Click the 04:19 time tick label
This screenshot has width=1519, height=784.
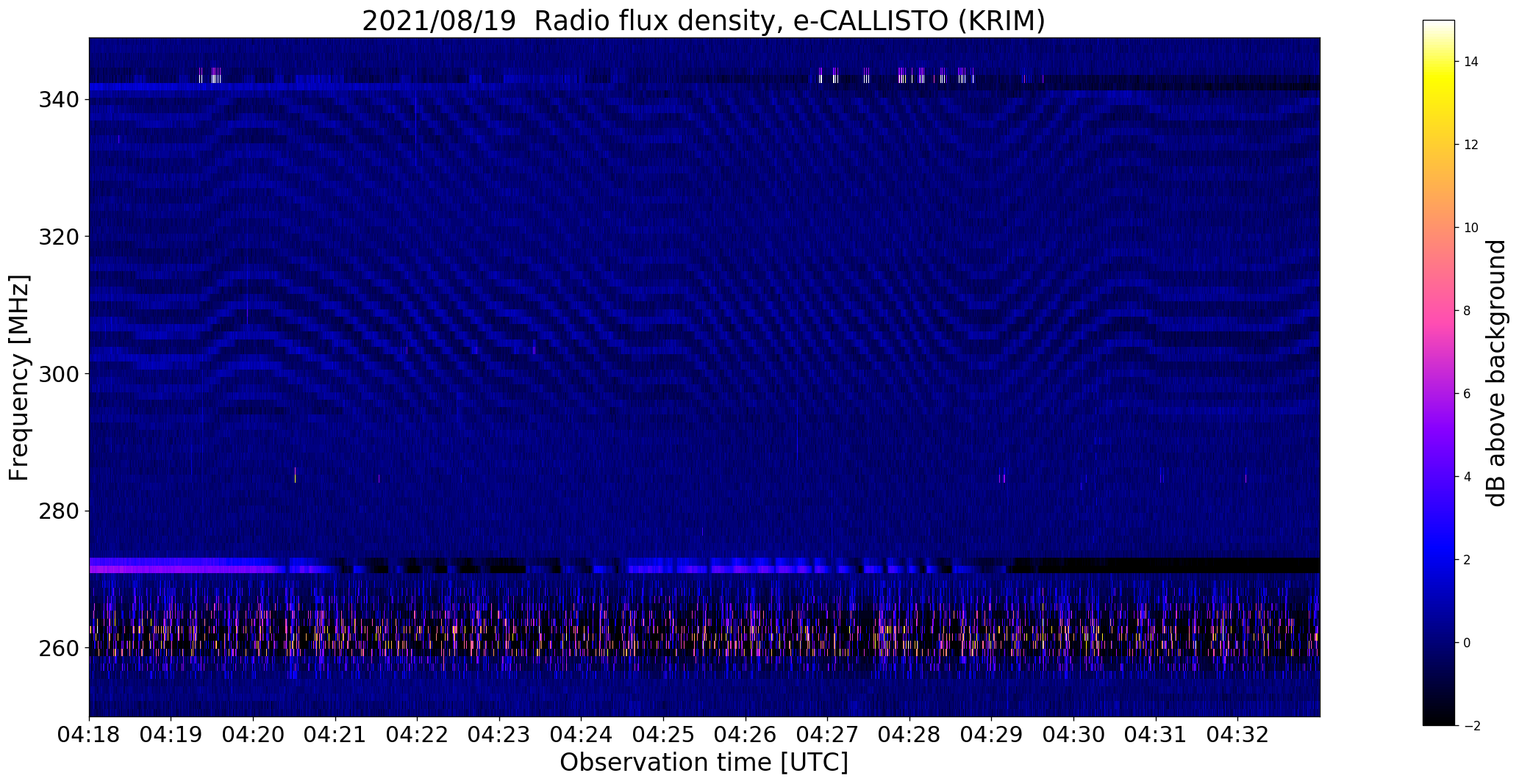pyautogui.click(x=171, y=735)
